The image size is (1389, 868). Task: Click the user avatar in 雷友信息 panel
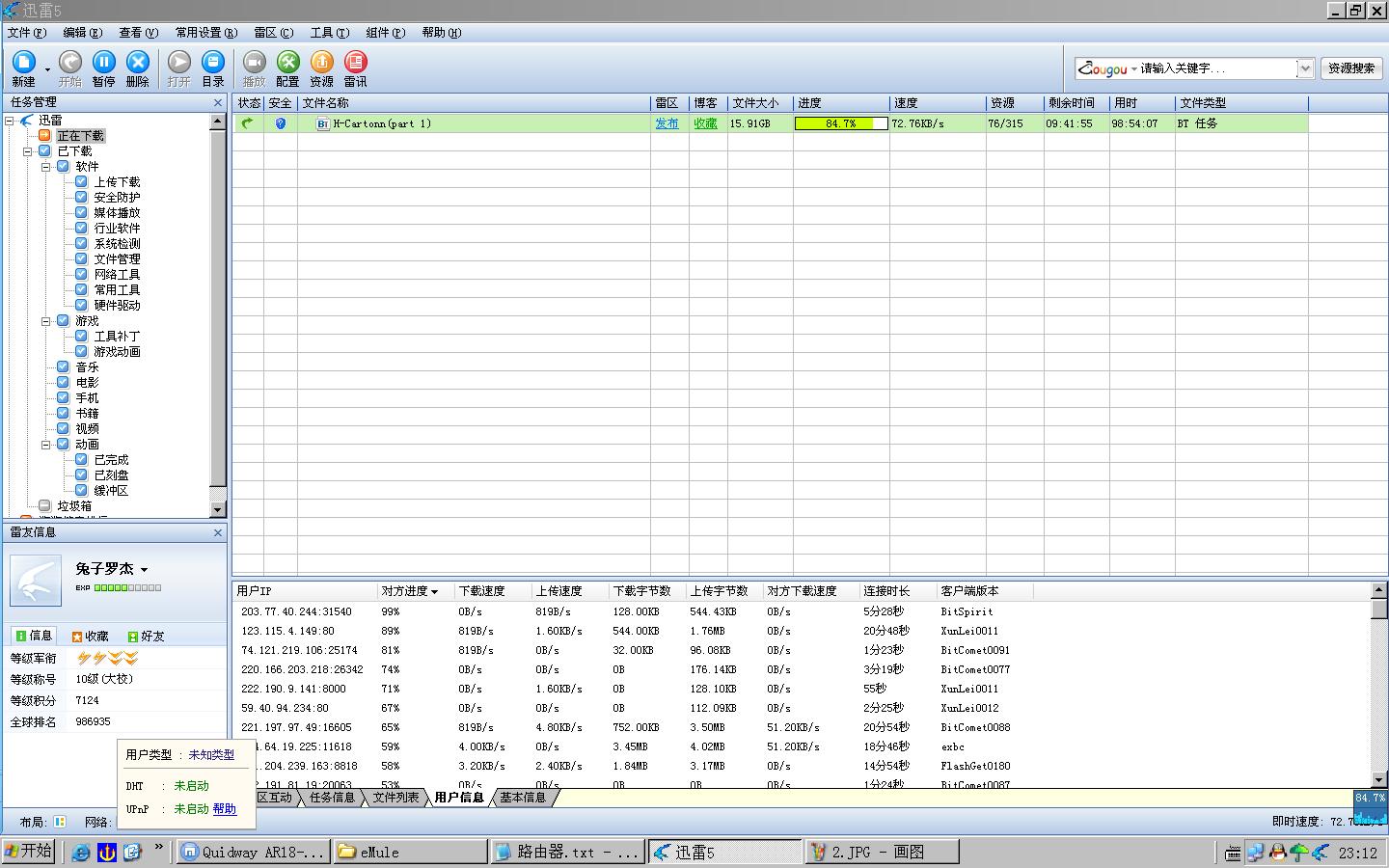(x=35, y=579)
